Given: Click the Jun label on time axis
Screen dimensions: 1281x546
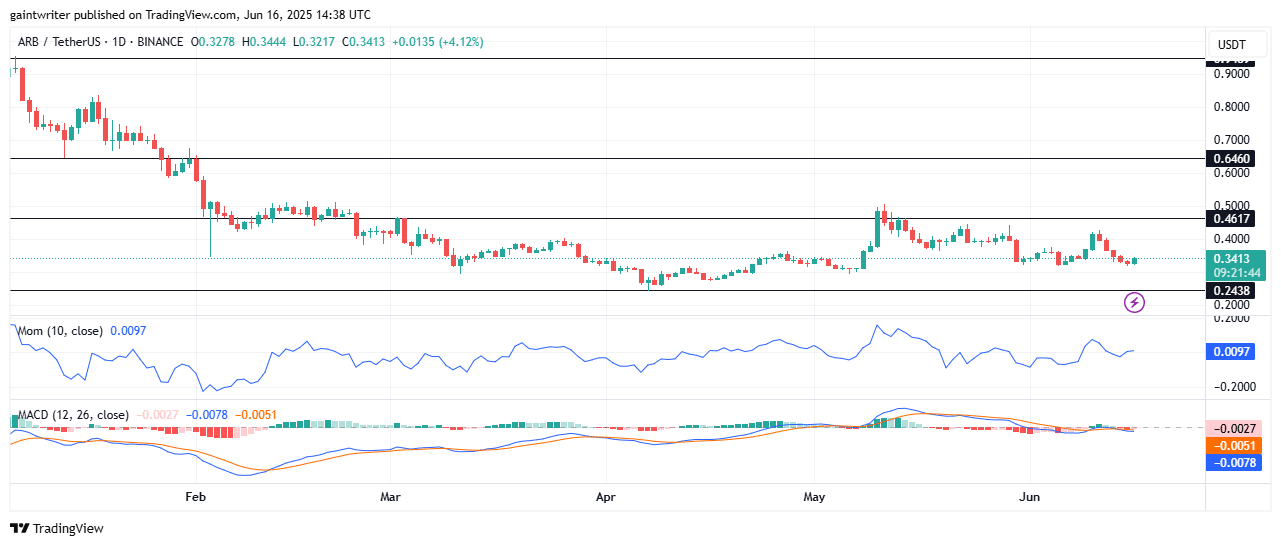Looking at the screenshot, I should pyautogui.click(x=1029, y=496).
